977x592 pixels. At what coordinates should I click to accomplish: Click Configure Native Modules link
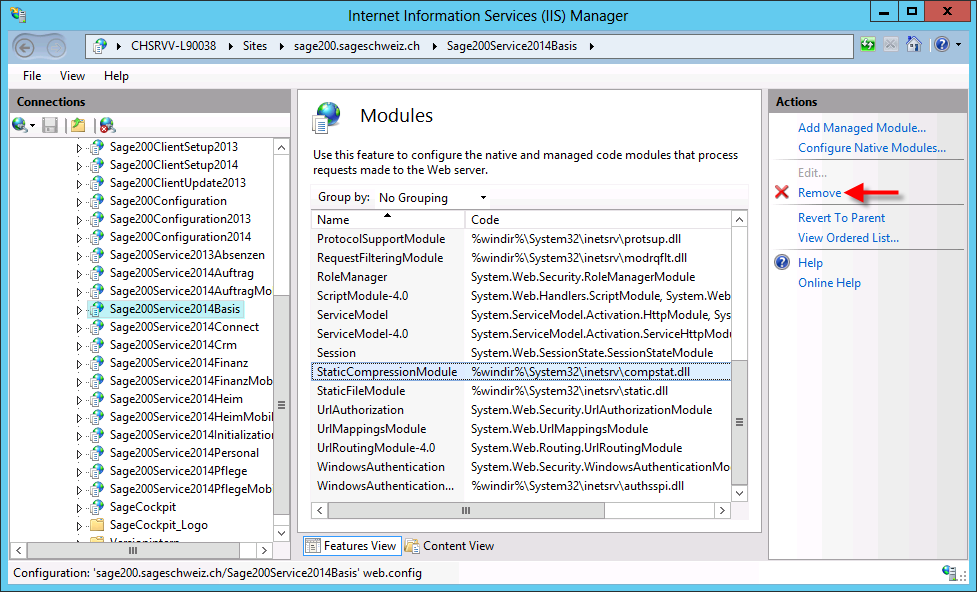(x=872, y=148)
